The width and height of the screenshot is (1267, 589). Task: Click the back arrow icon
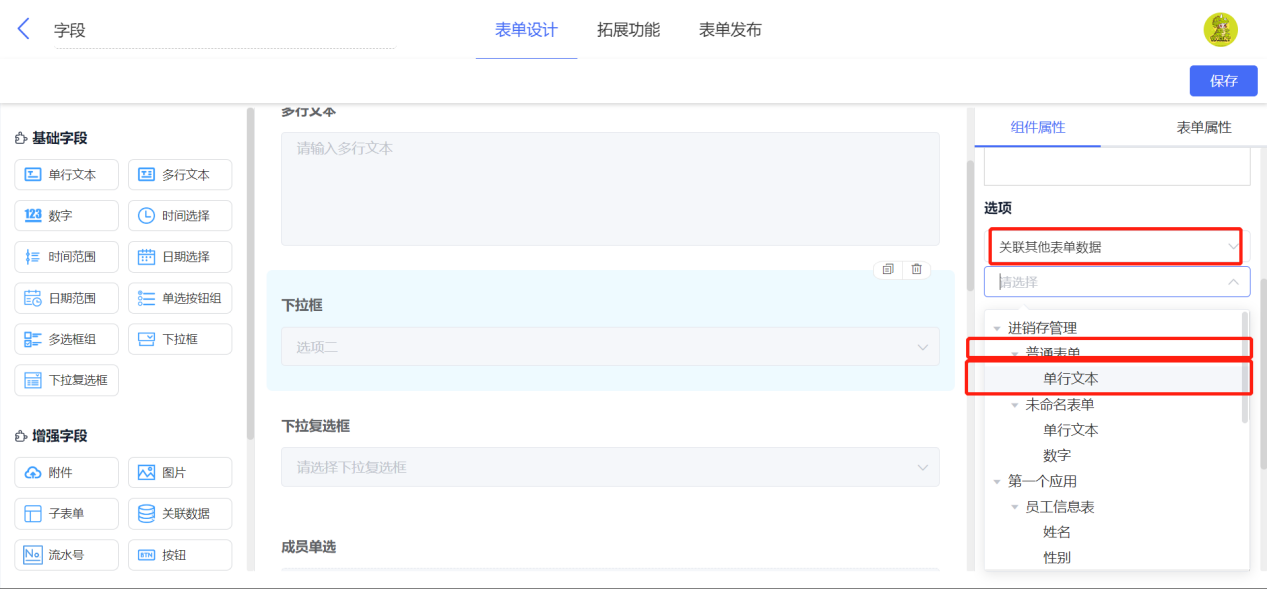point(24,29)
